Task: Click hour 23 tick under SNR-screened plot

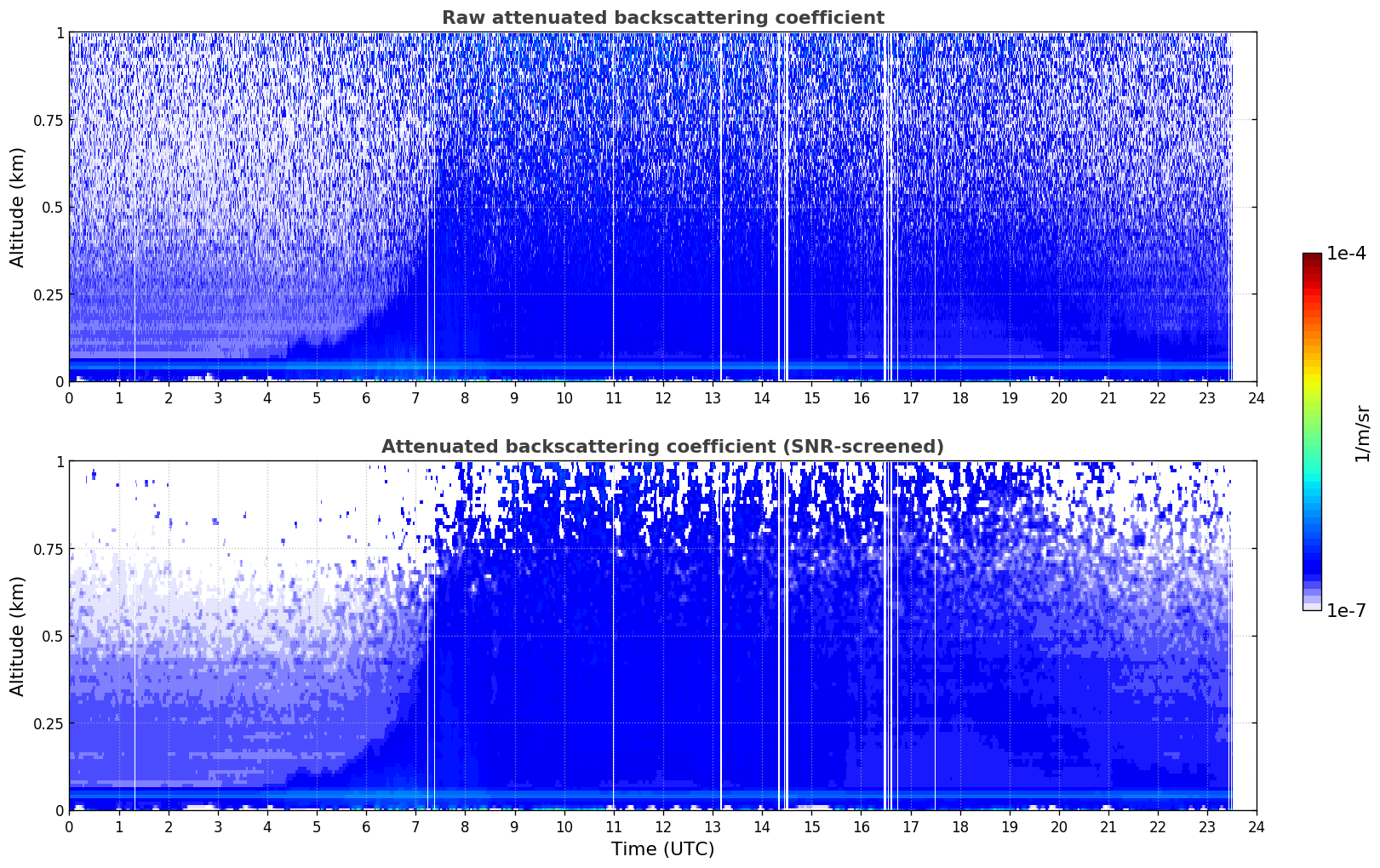Action: 1207,826
